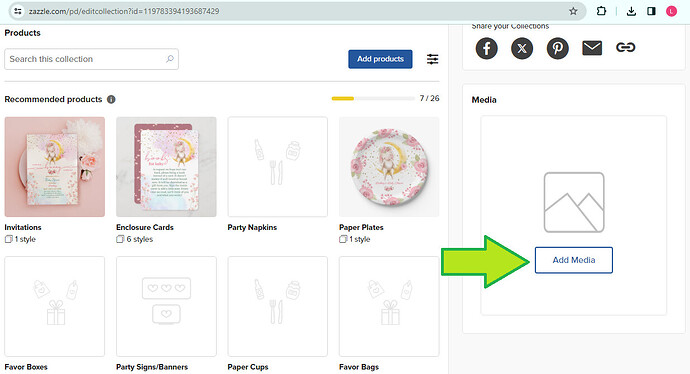Click the Paper Cups label
690x374 pixels.
(248, 367)
